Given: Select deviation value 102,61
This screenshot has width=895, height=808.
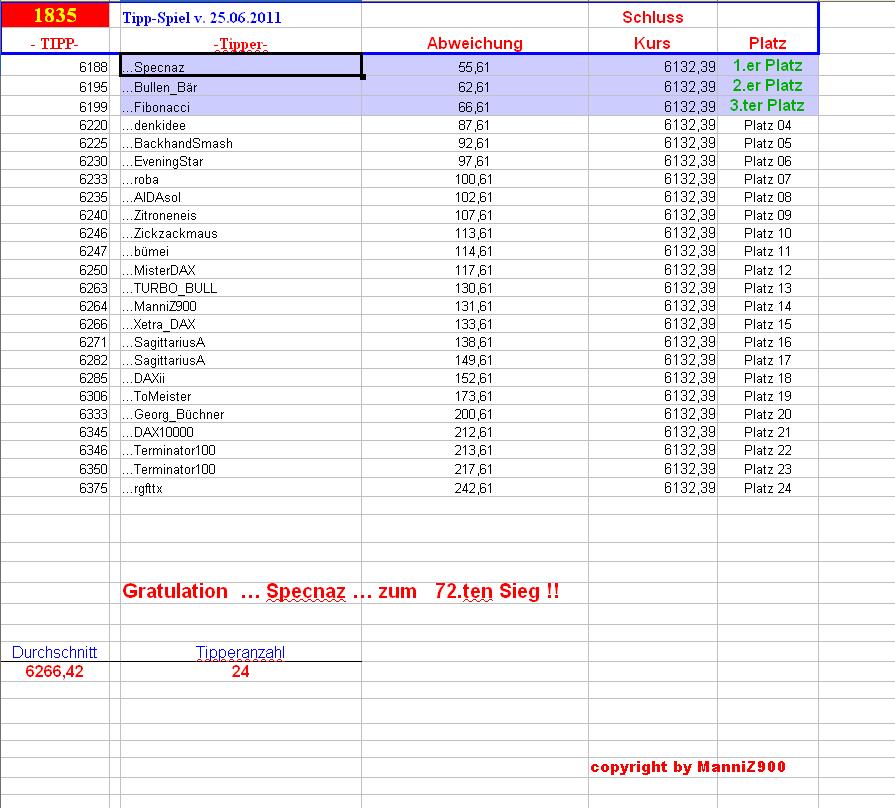Looking at the screenshot, I should tap(473, 197).
